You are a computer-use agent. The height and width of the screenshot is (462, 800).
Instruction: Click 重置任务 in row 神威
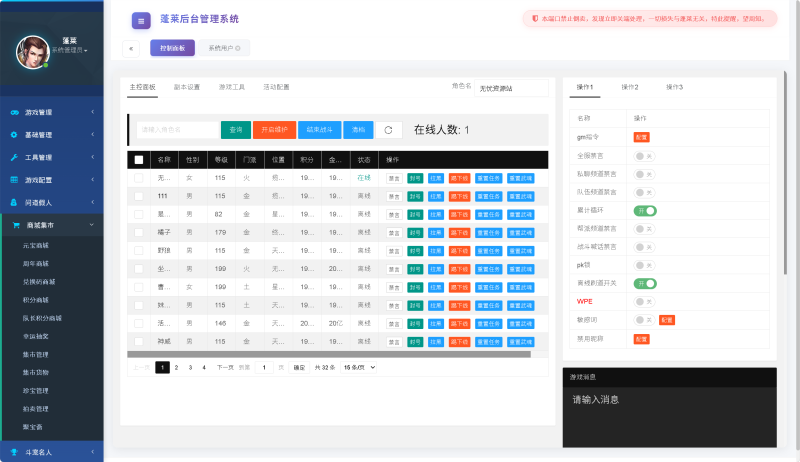(x=488, y=342)
